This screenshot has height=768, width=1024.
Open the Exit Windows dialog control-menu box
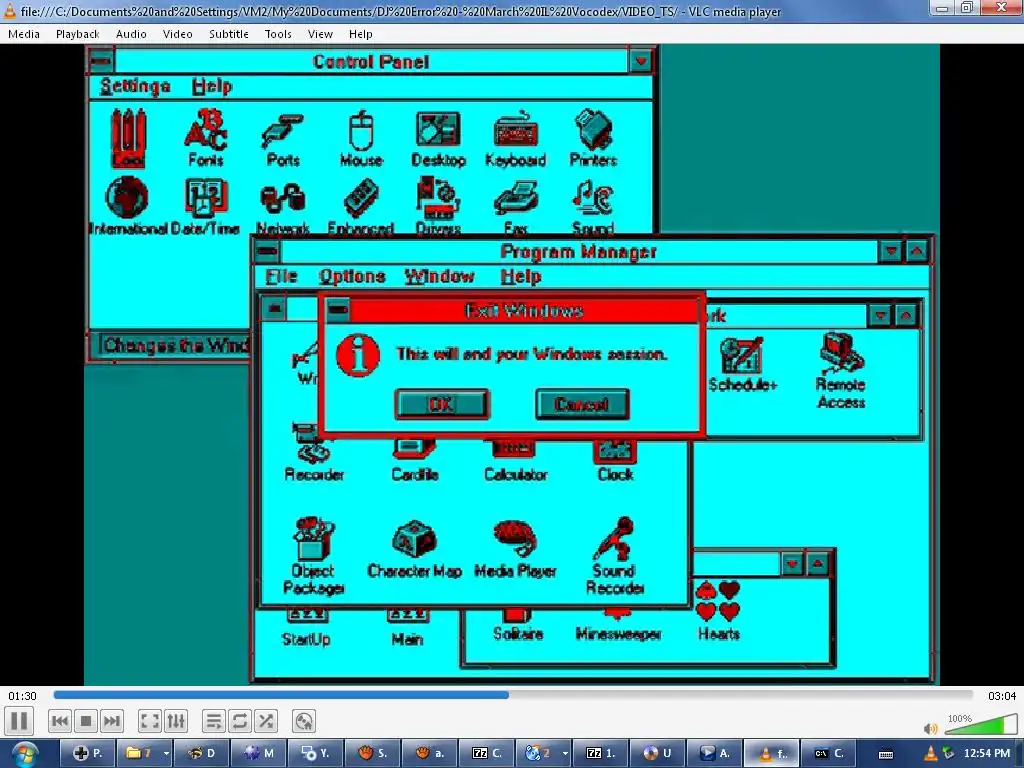coord(338,310)
